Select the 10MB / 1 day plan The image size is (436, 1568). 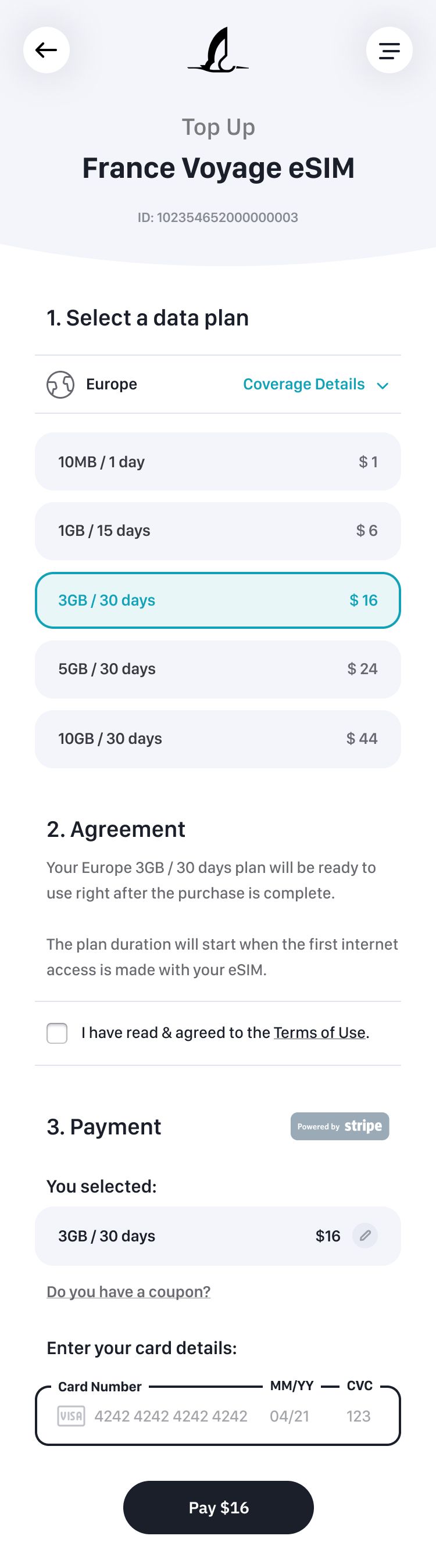(x=217, y=461)
